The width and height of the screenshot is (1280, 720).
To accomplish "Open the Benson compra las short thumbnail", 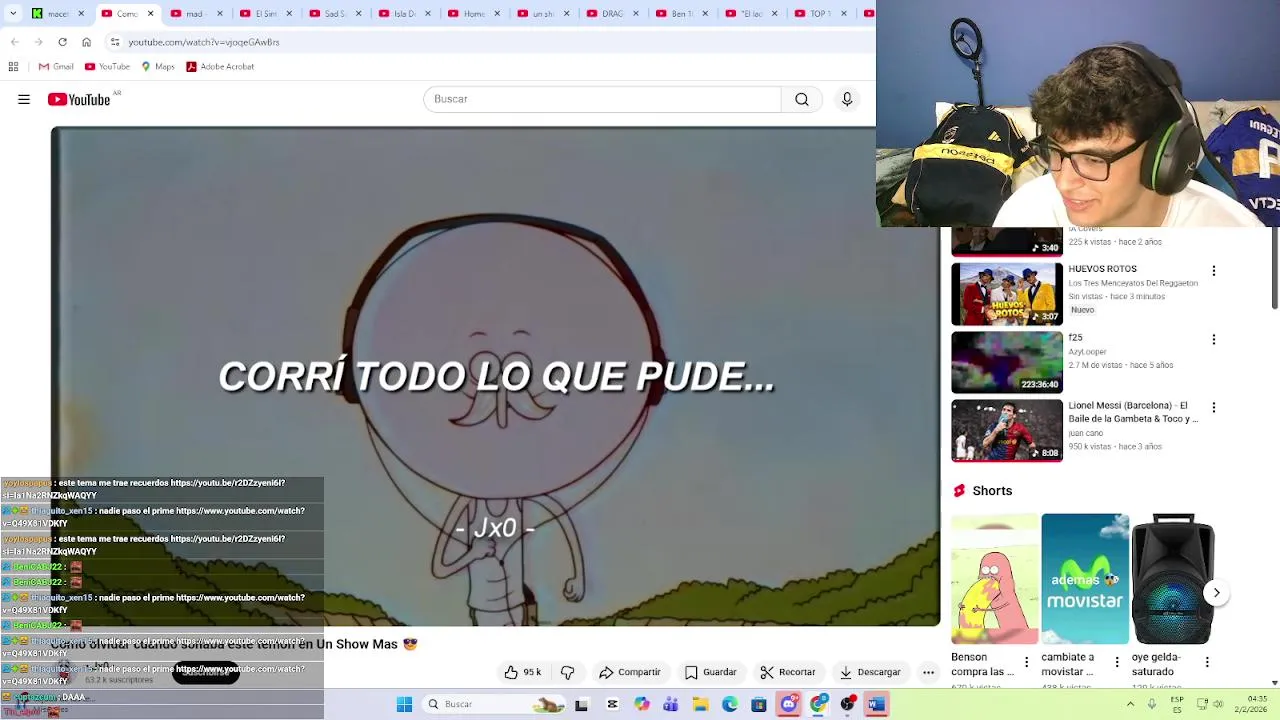I will click(995, 579).
